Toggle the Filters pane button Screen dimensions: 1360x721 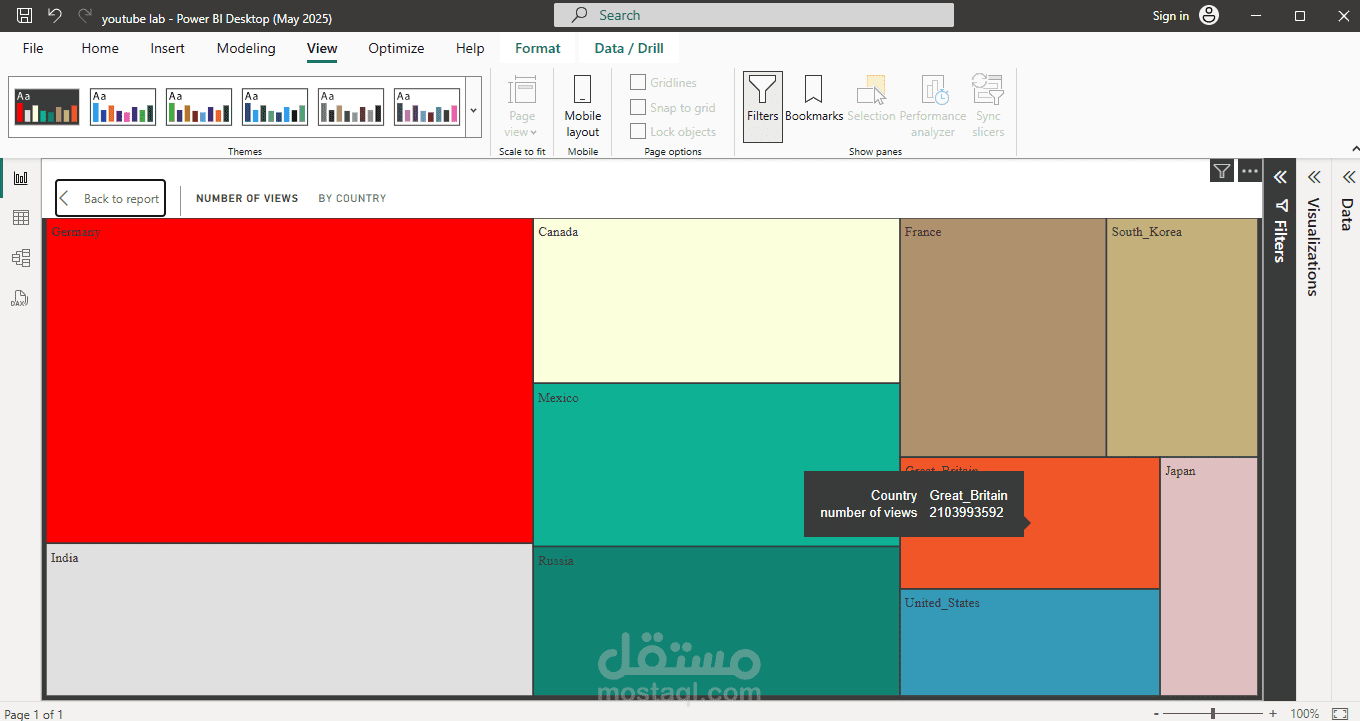pyautogui.click(x=763, y=107)
